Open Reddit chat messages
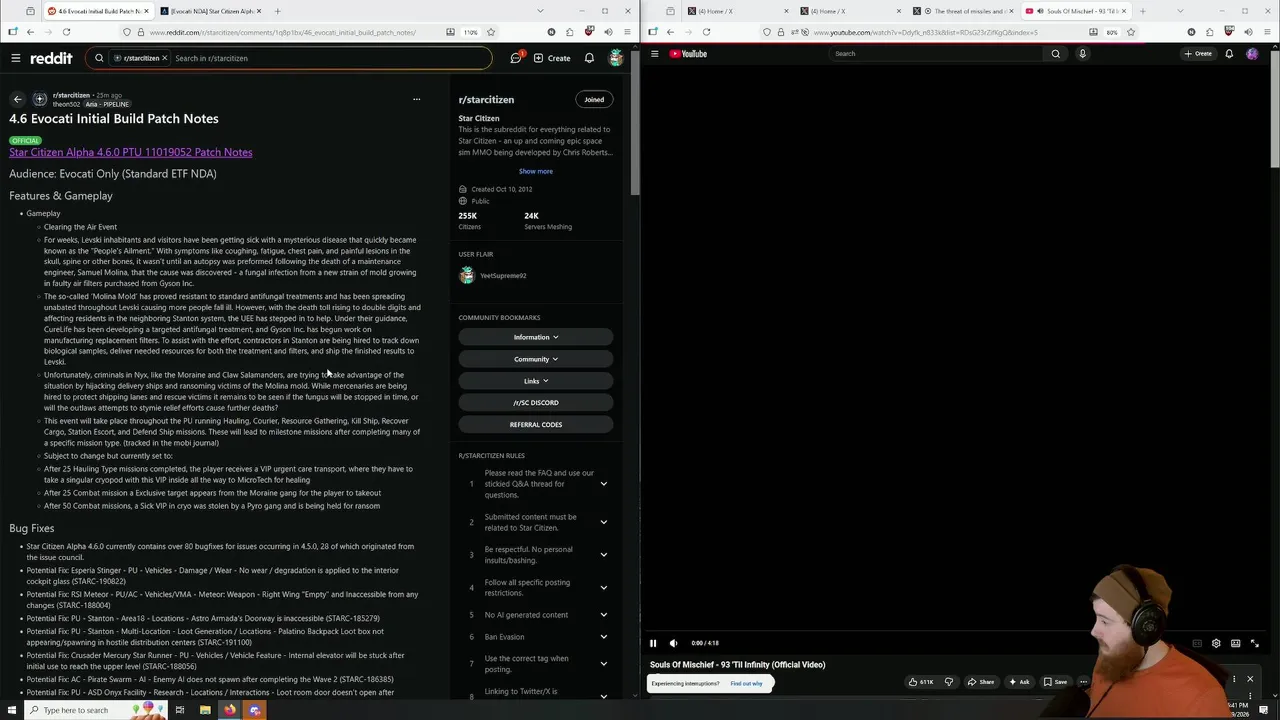Image resolution: width=1280 pixels, height=720 pixels. pyautogui.click(x=516, y=58)
